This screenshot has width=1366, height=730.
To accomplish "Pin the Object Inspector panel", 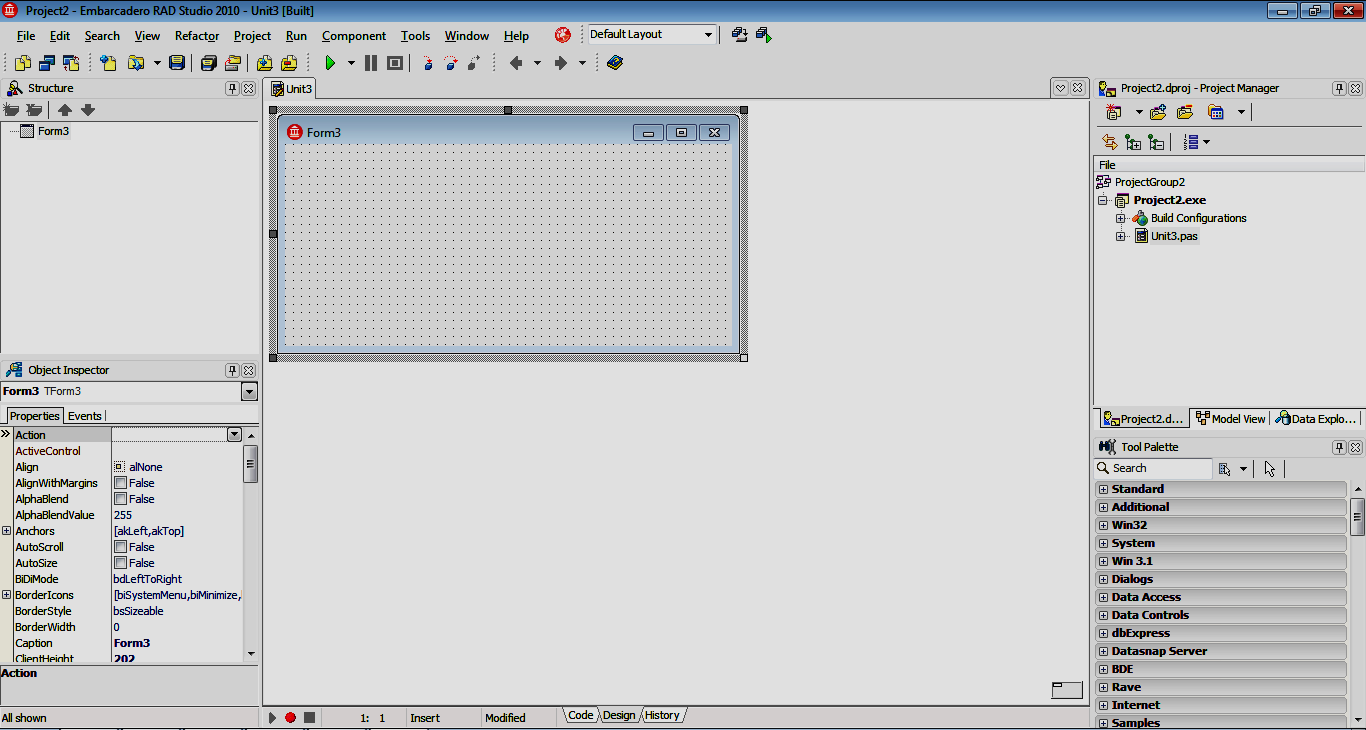I will pyautogui.click(x=232, y=370).
